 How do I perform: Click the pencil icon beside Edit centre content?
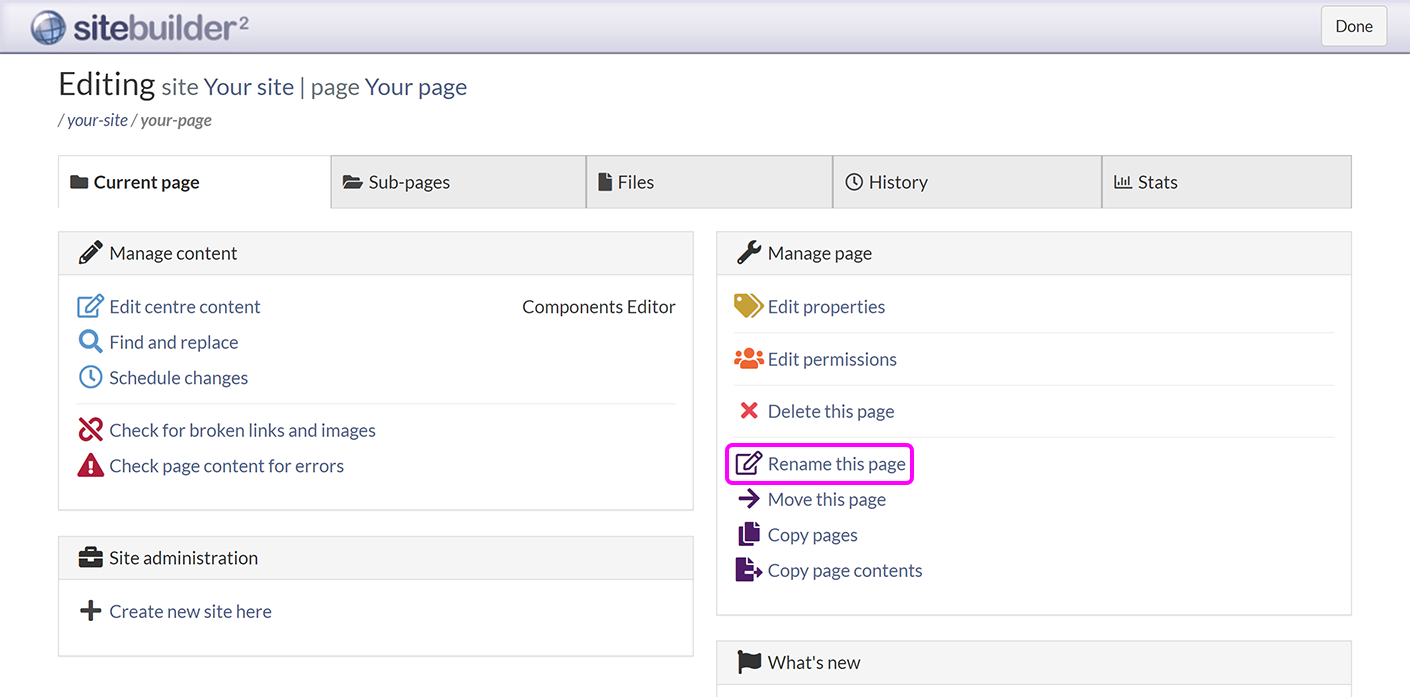[90, 307]
